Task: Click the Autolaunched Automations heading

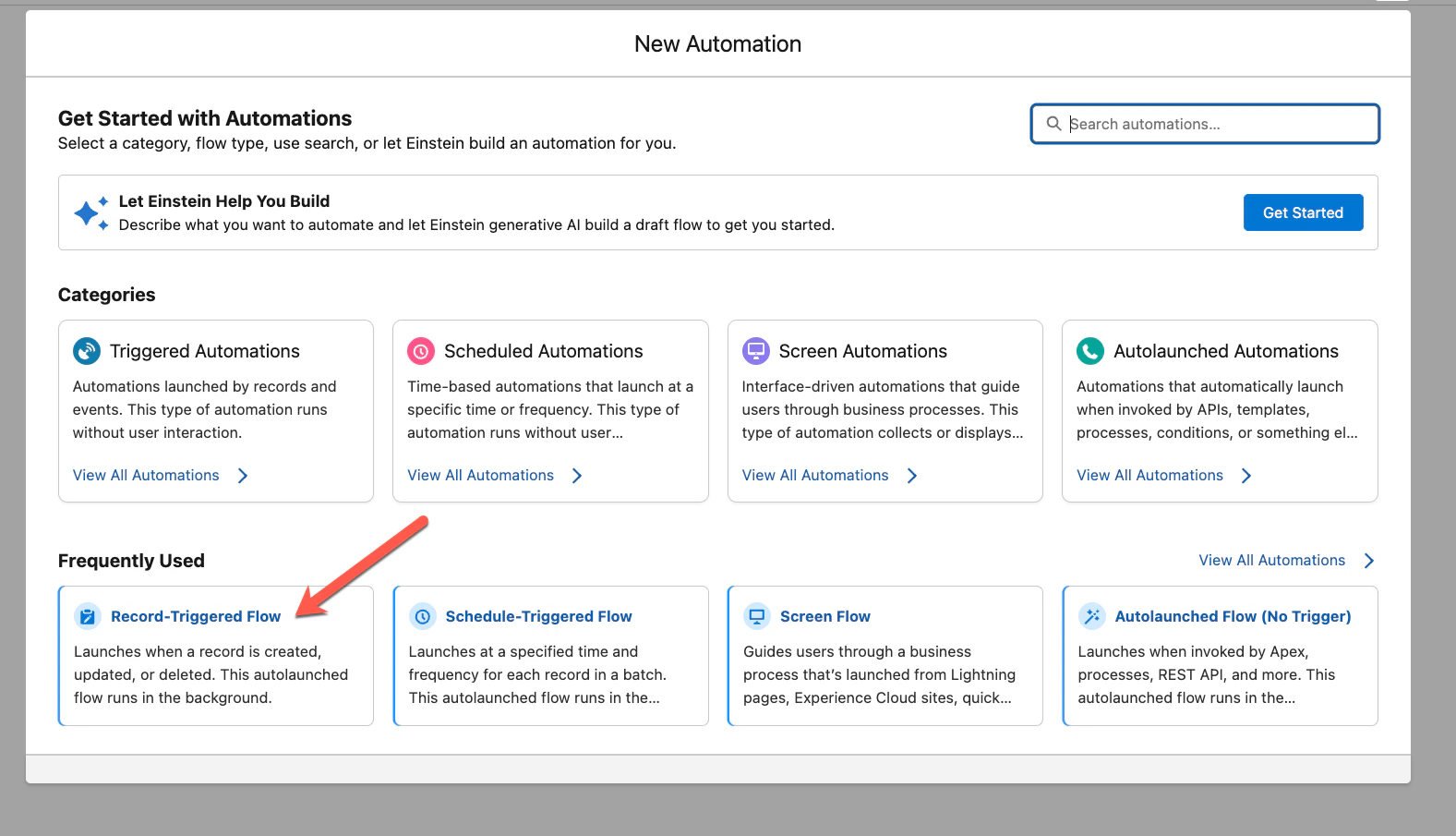Action: coord(1225,351)
